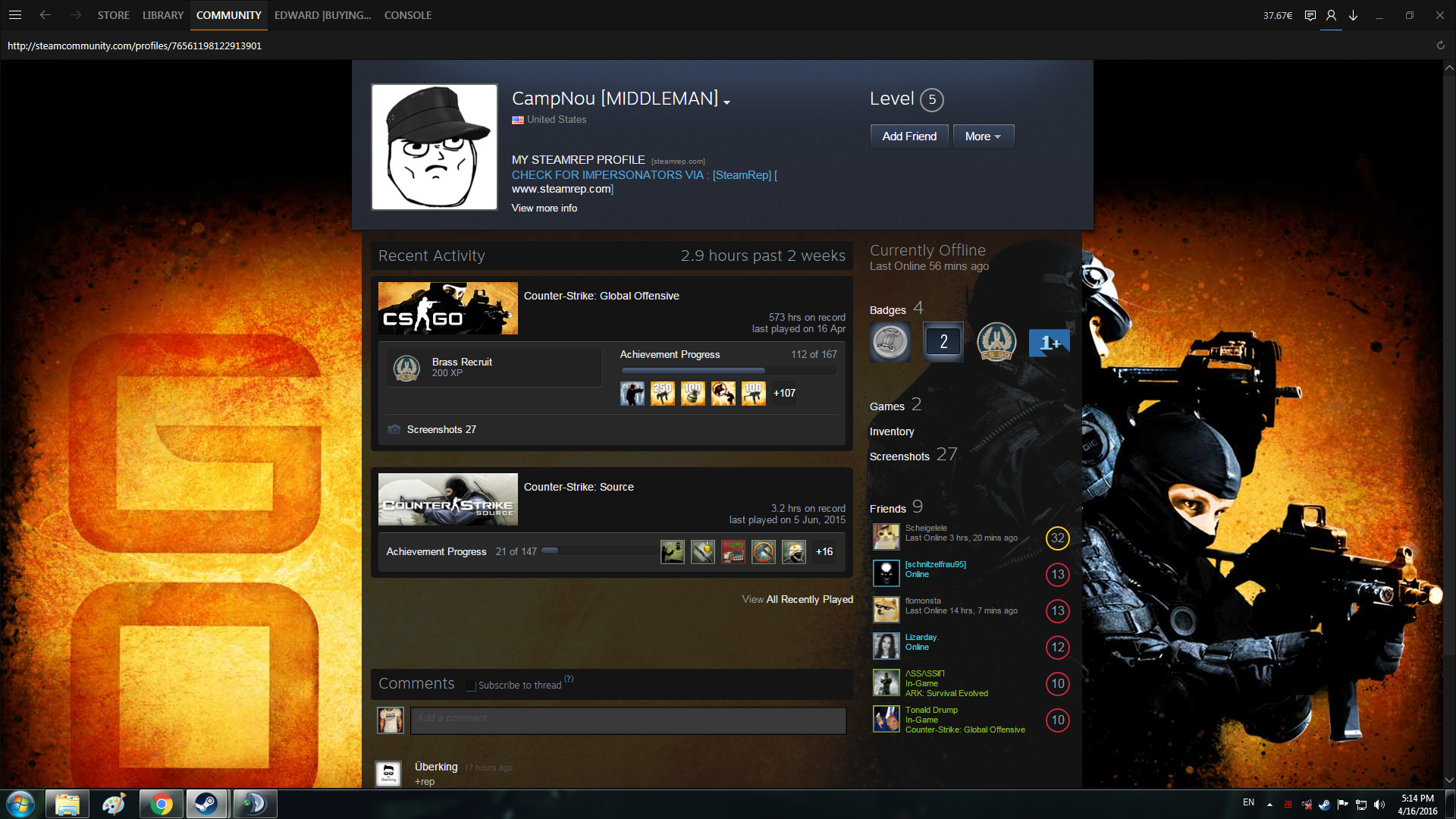
Task: Open the View more info link
Action: click(544, 208)
